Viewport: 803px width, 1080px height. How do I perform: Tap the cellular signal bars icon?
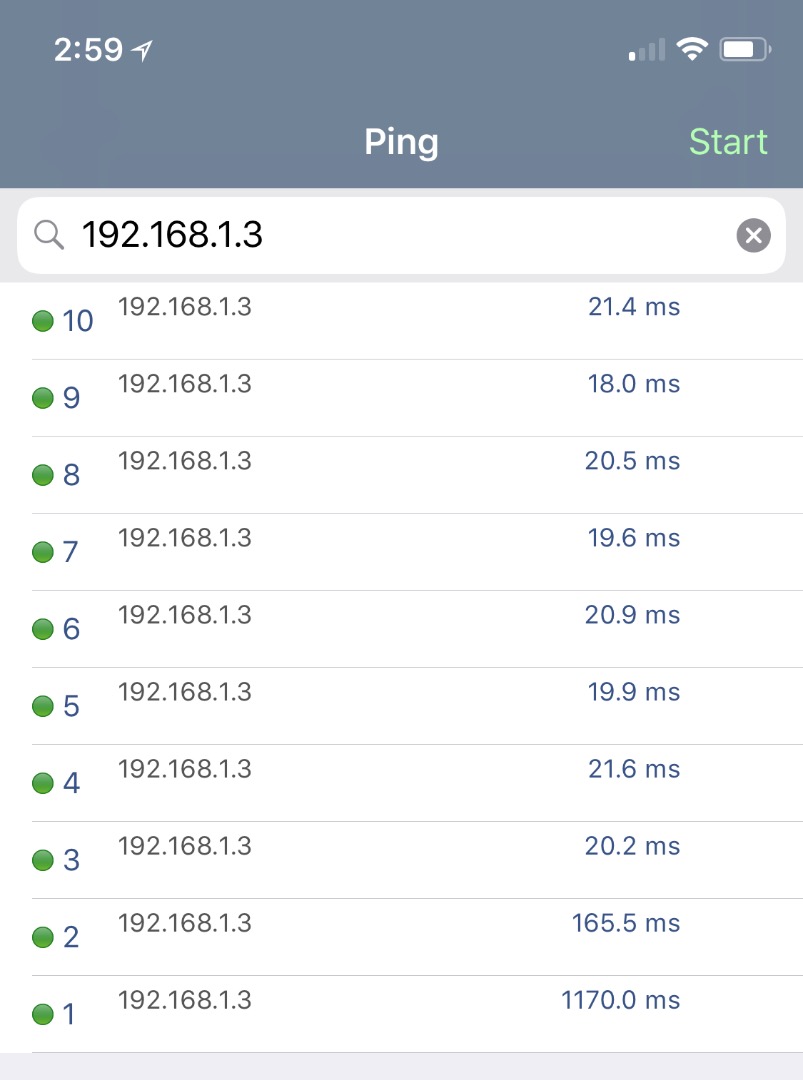pos(647,50)
